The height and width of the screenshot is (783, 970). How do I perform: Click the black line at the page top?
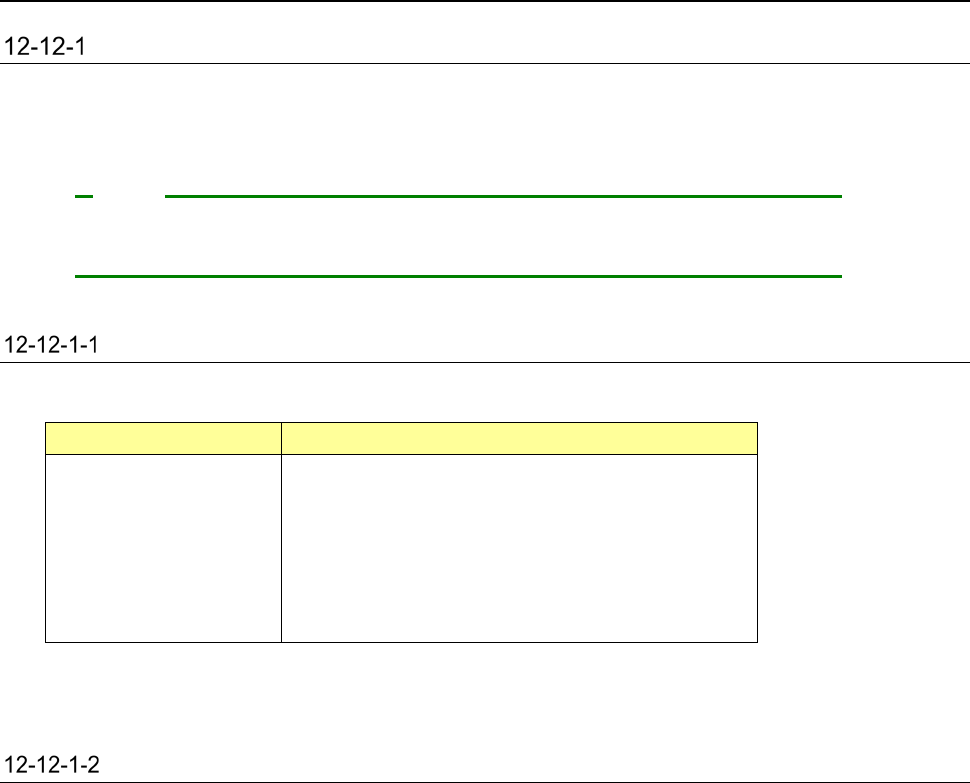point(485,1)
